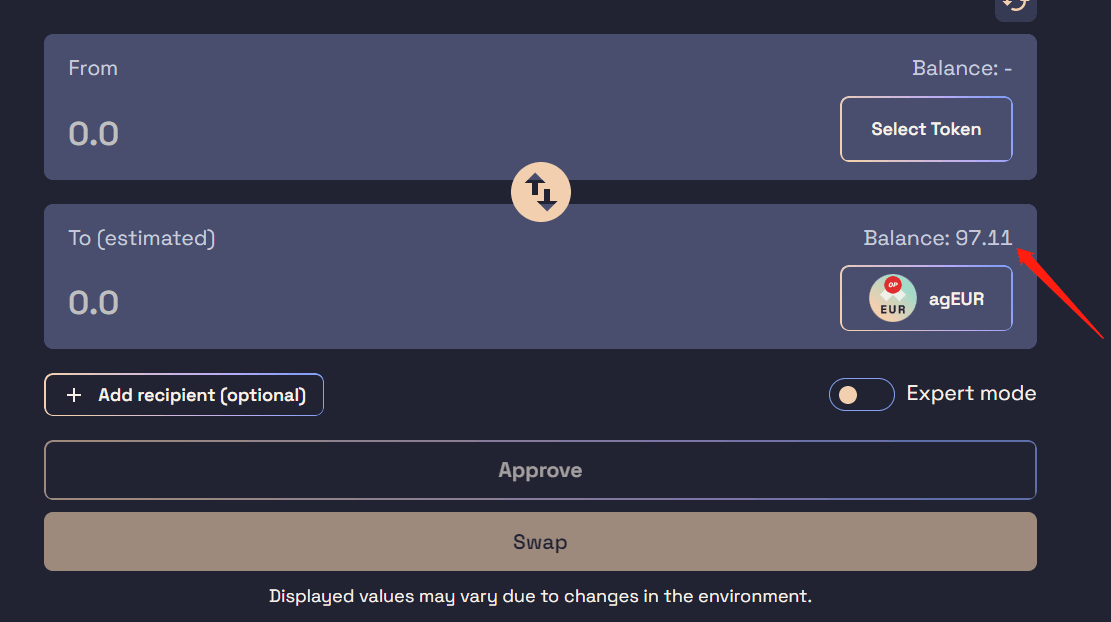The height and width of the screenshot is (622, 1111).
Task: Click the empty From balance indicator
Action: pyautogui.click(x=961, y=68)
